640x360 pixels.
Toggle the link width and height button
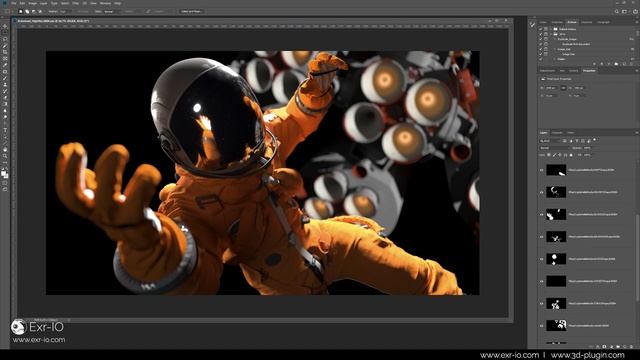tap(563, 88)
